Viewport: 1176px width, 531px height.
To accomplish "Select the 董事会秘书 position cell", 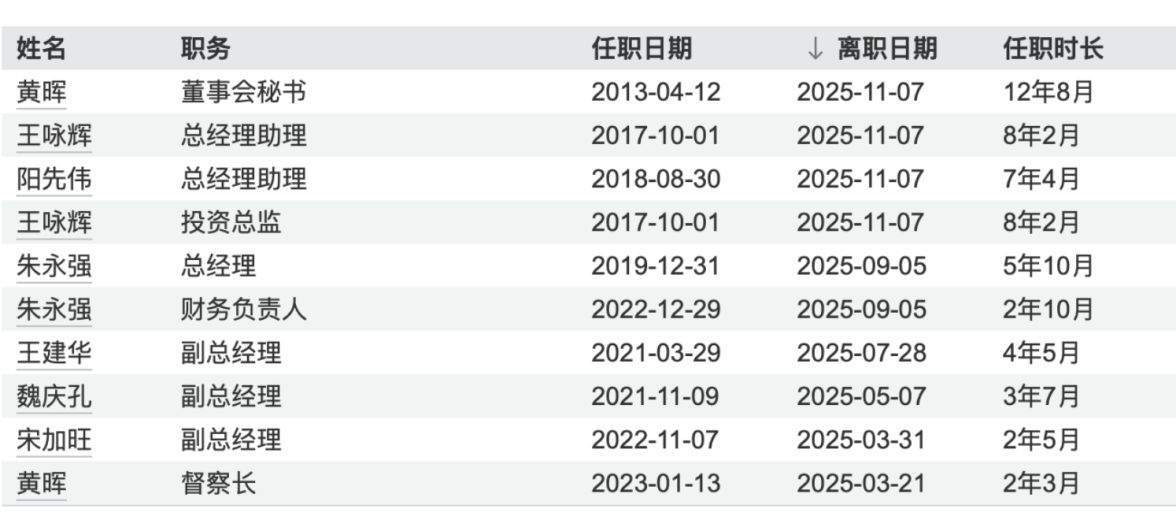I will pos(243,93).
